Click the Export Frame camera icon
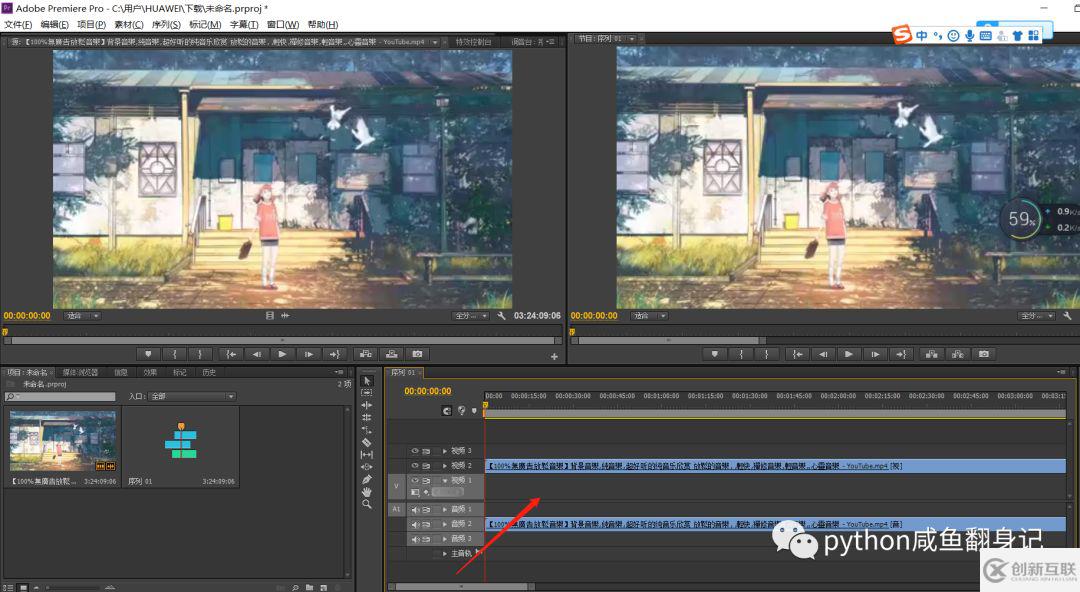 pyautogui.click(x=418, y=354)
